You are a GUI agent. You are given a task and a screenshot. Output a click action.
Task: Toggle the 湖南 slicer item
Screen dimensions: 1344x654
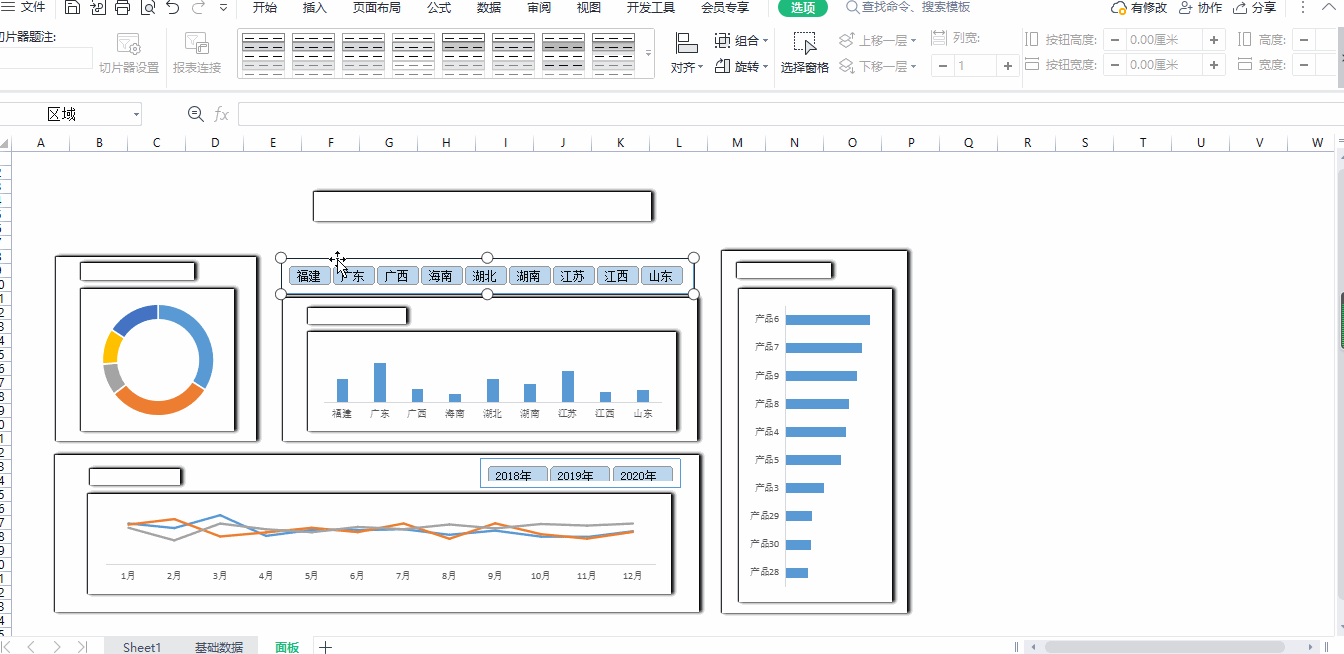coord(528,276)
